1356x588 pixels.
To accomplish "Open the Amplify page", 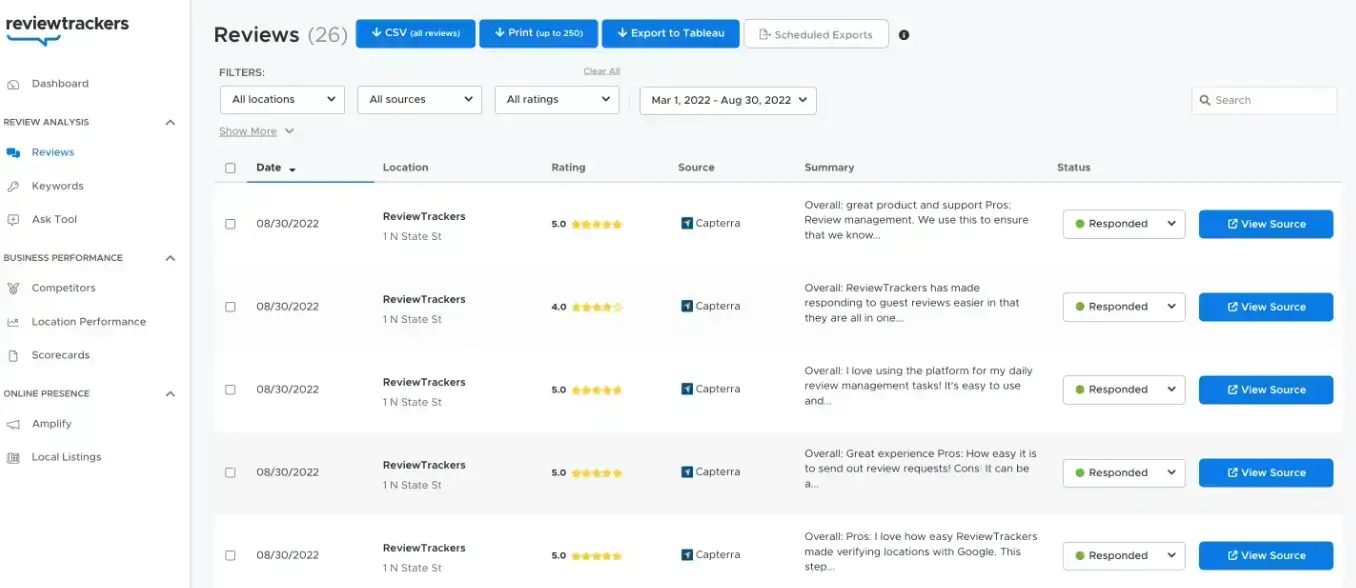I will pyautogui.click(x=52, y=424).
